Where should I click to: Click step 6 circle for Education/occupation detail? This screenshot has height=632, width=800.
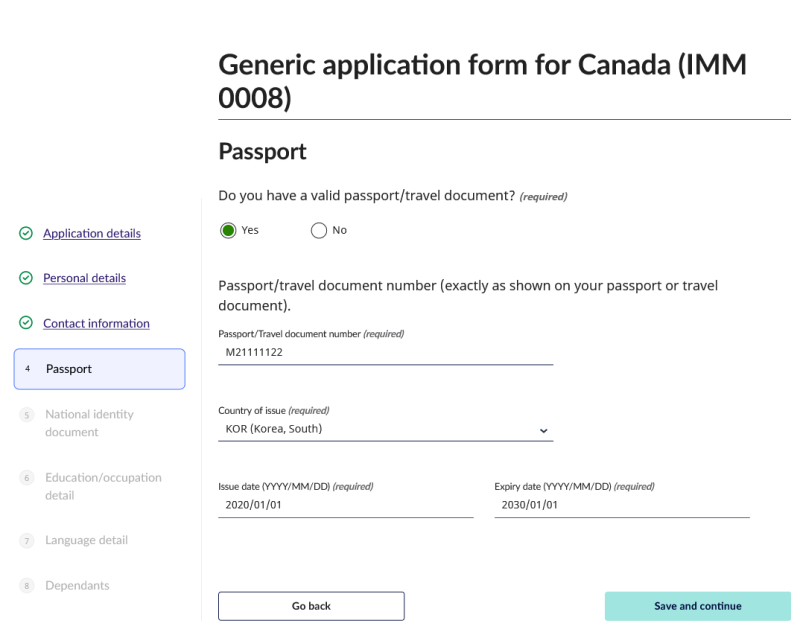(27, 478)
